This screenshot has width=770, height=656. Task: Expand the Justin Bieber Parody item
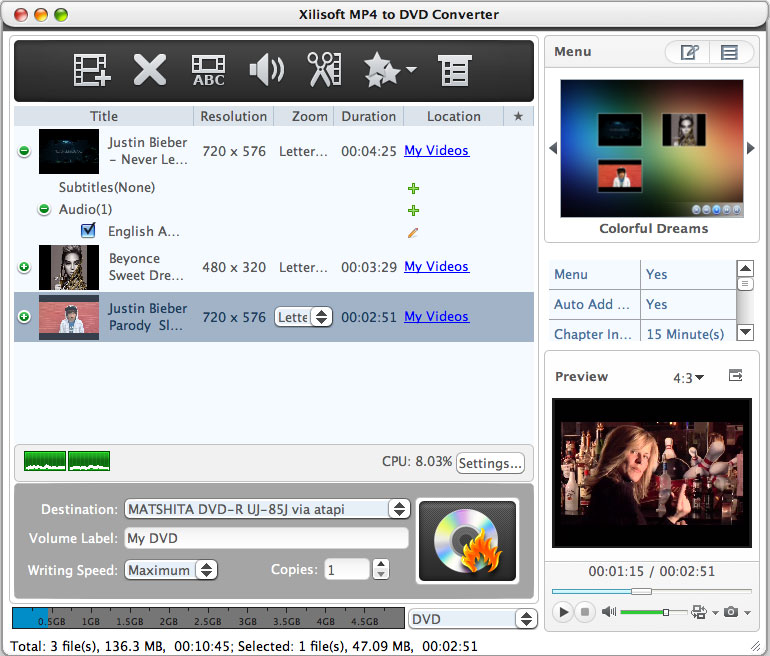[24, 317]
